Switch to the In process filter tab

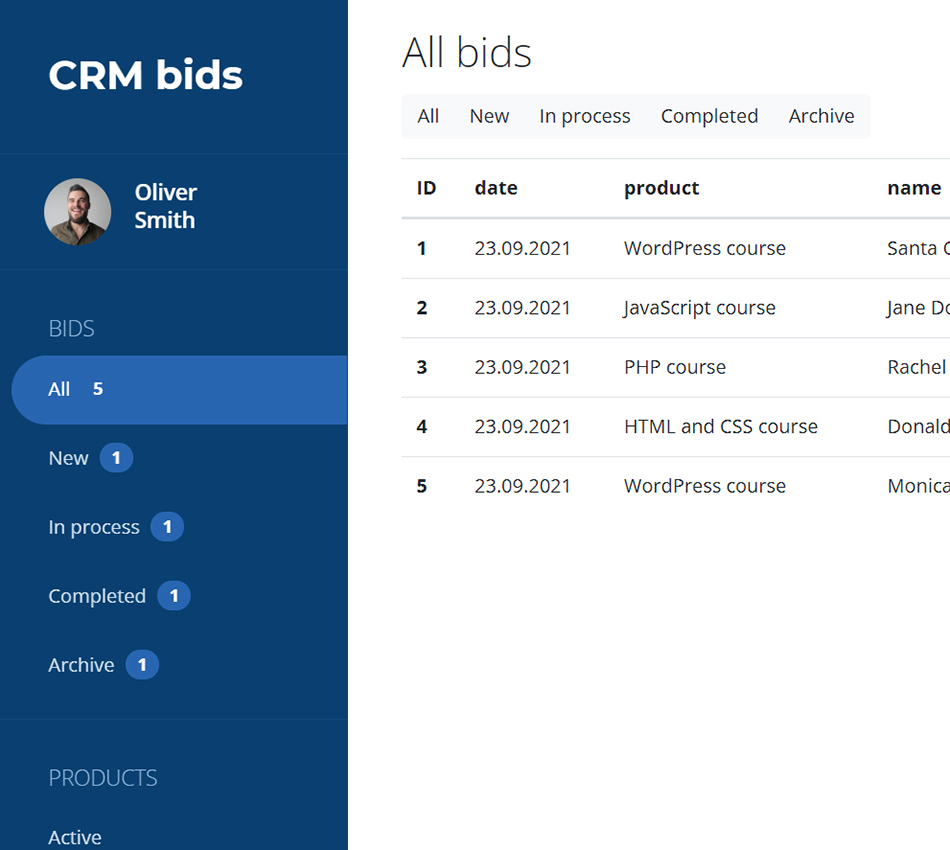click(x=584, y=116)
